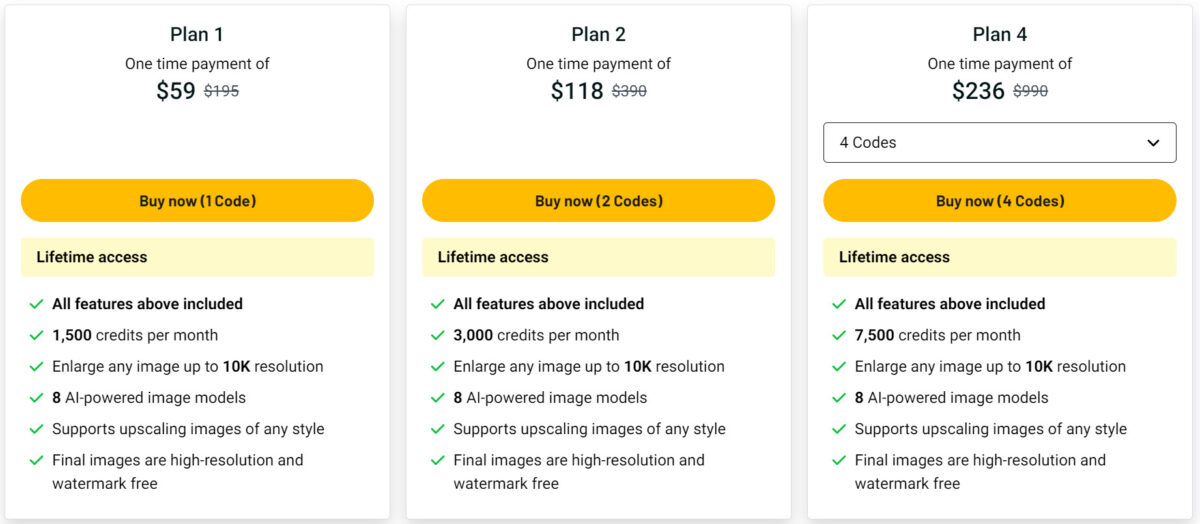Click checkmark beside 7,500 credits per month
The width and height of the screenshot is (1200, 524).
[x=839, y=335]
